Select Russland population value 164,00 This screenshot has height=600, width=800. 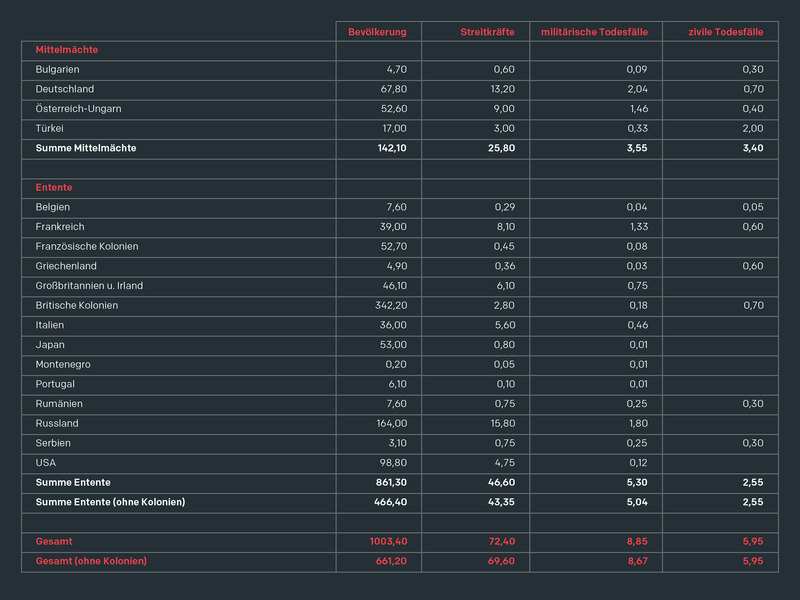392,423
